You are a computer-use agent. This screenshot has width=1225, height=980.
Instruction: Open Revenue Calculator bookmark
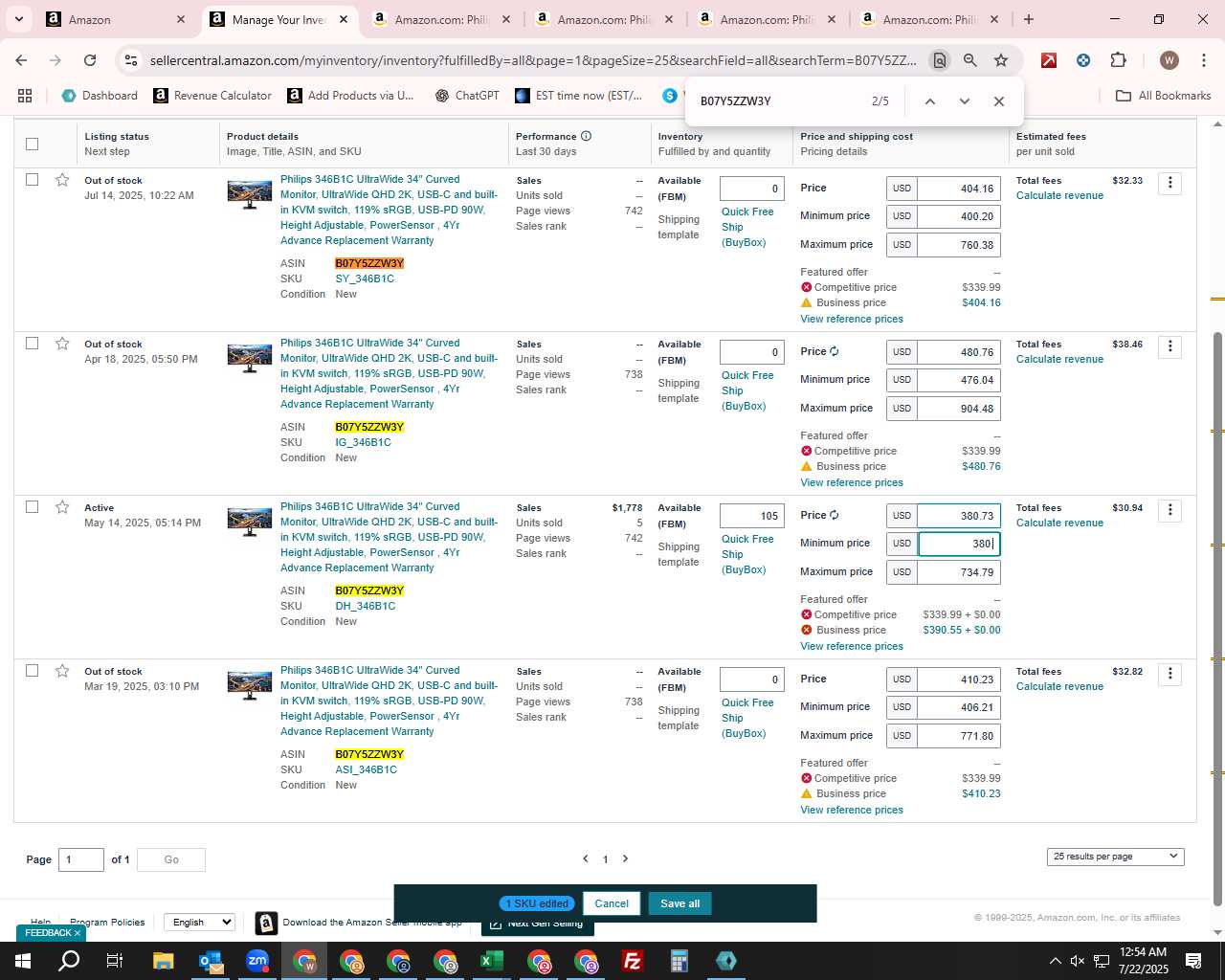pyautogui.click(x=212, y=96)
